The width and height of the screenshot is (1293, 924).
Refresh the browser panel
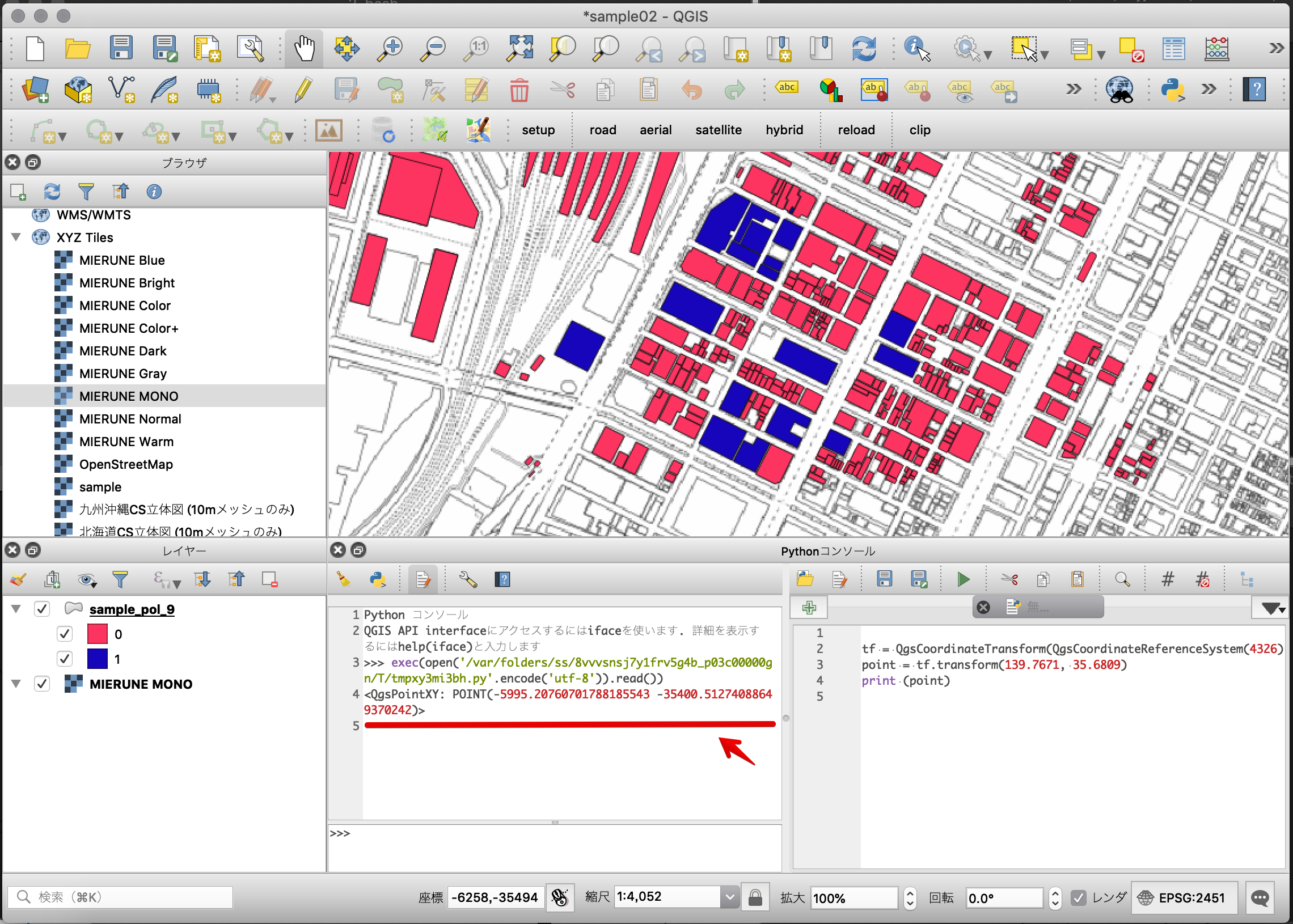tap(52, 192)
